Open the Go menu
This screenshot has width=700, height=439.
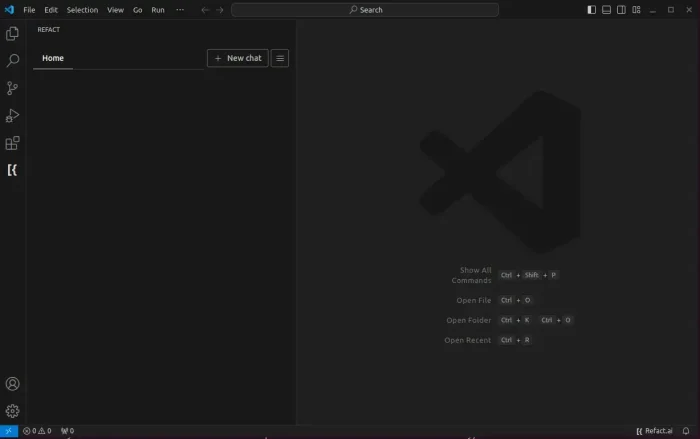138,10
